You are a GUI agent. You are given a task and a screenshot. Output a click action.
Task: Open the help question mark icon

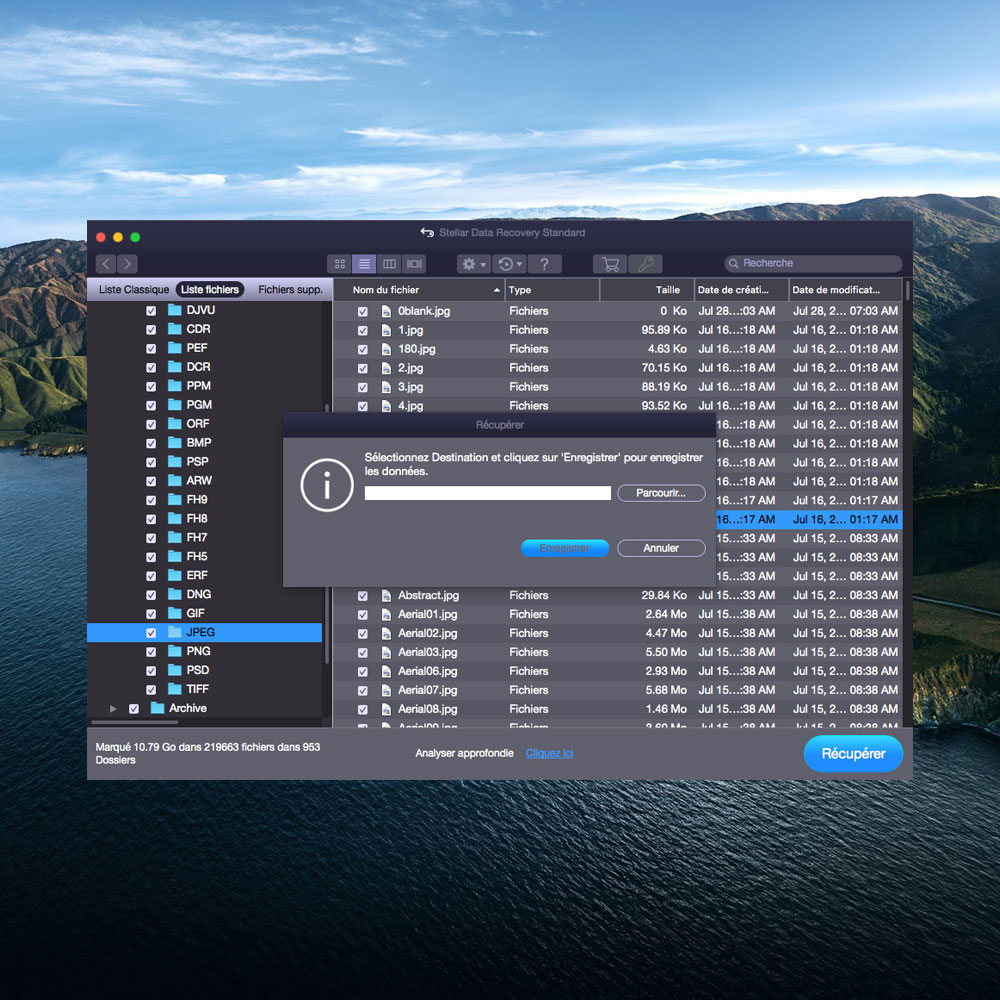tap(544, 264)
